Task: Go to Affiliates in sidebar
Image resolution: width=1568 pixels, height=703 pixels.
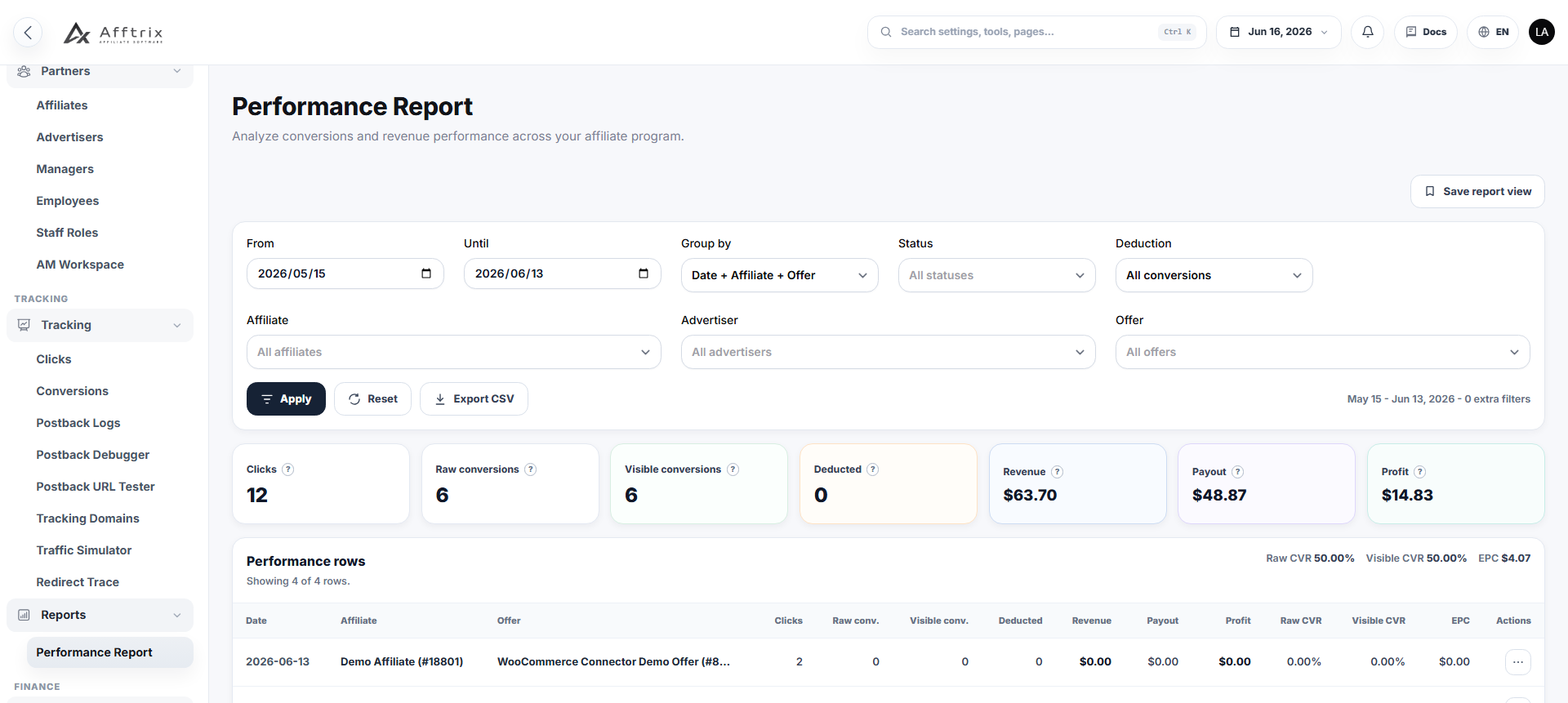Action: click(x=62, y=105)
